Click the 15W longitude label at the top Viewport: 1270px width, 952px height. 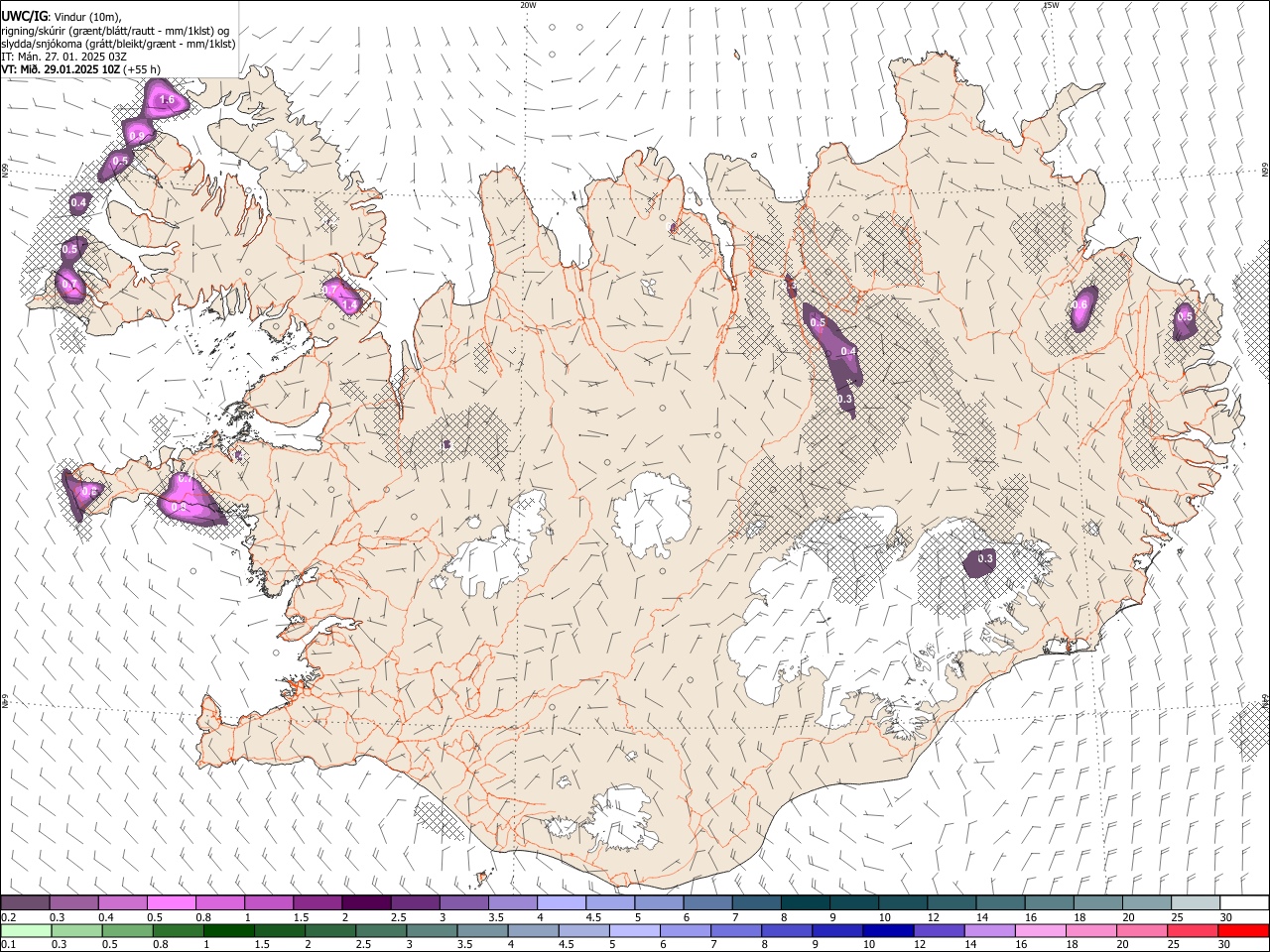tap(1051, 5)
